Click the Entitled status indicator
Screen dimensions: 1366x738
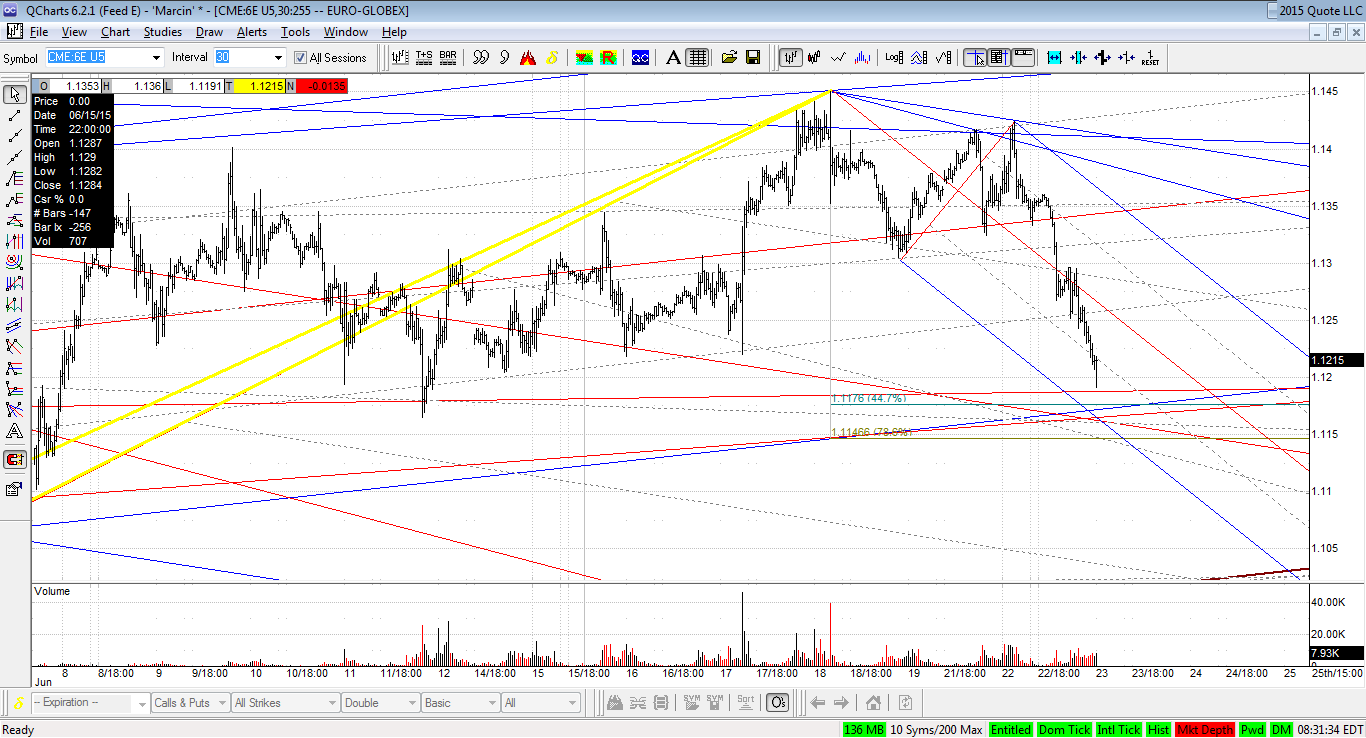[x=1011, y=730]
